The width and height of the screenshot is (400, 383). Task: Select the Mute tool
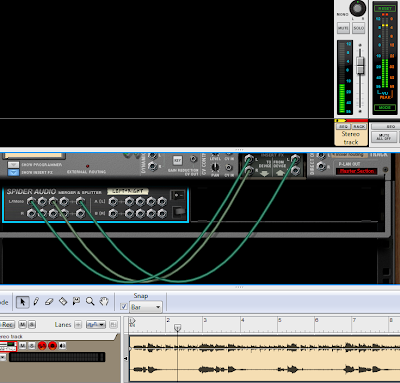tap(76, 302)
